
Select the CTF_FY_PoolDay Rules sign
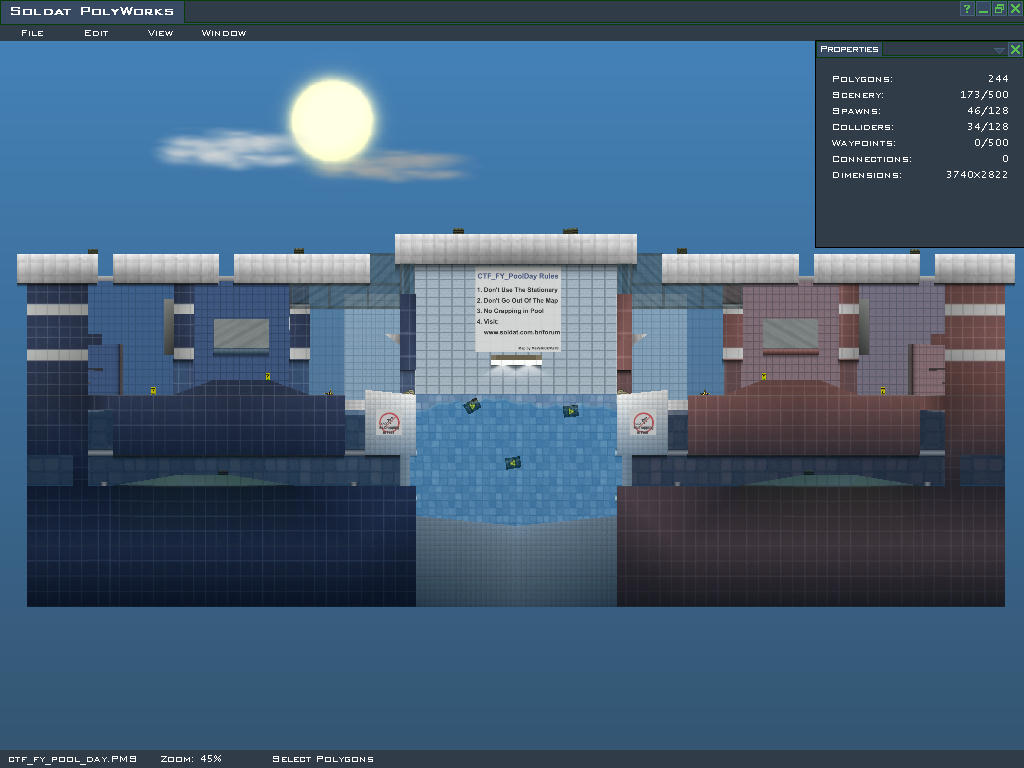517,309
